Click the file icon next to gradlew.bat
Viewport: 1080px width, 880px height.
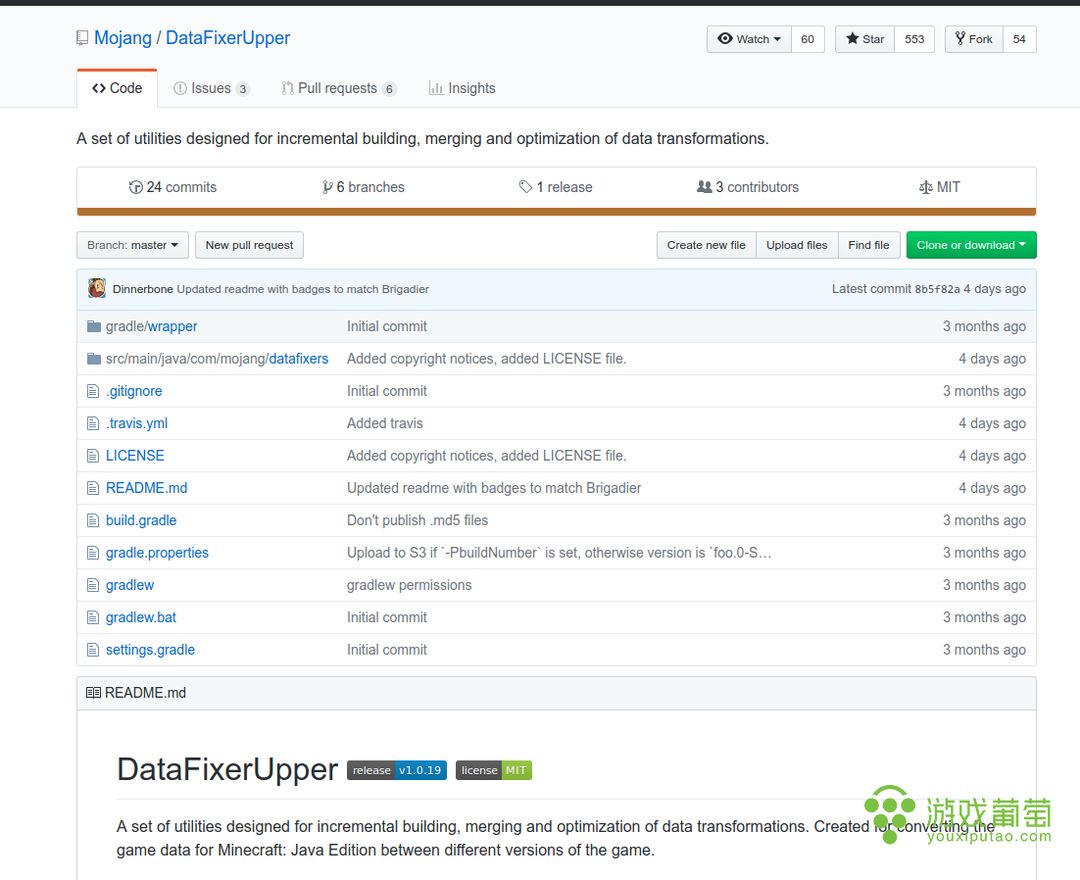point(93,618)
